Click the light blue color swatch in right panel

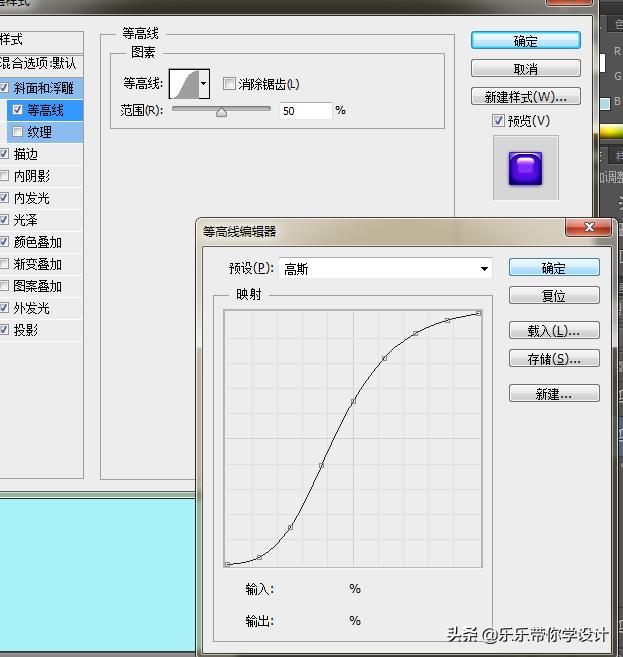[x=605, y=103]
